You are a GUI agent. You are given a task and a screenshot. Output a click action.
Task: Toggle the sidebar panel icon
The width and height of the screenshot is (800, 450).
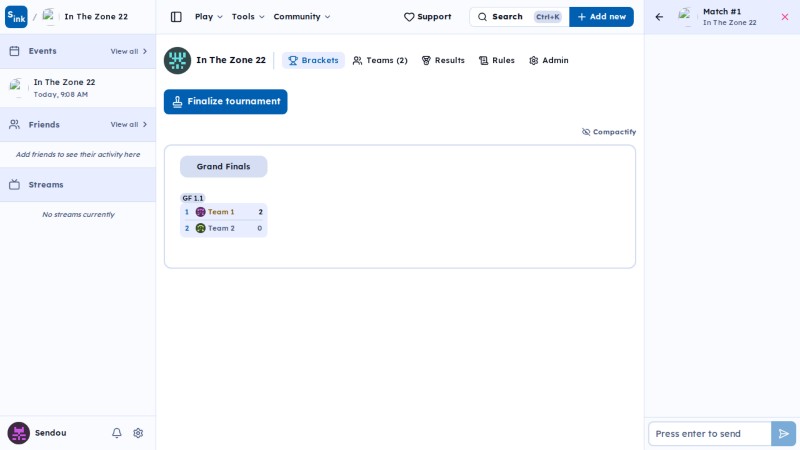[x=176, y=17]
